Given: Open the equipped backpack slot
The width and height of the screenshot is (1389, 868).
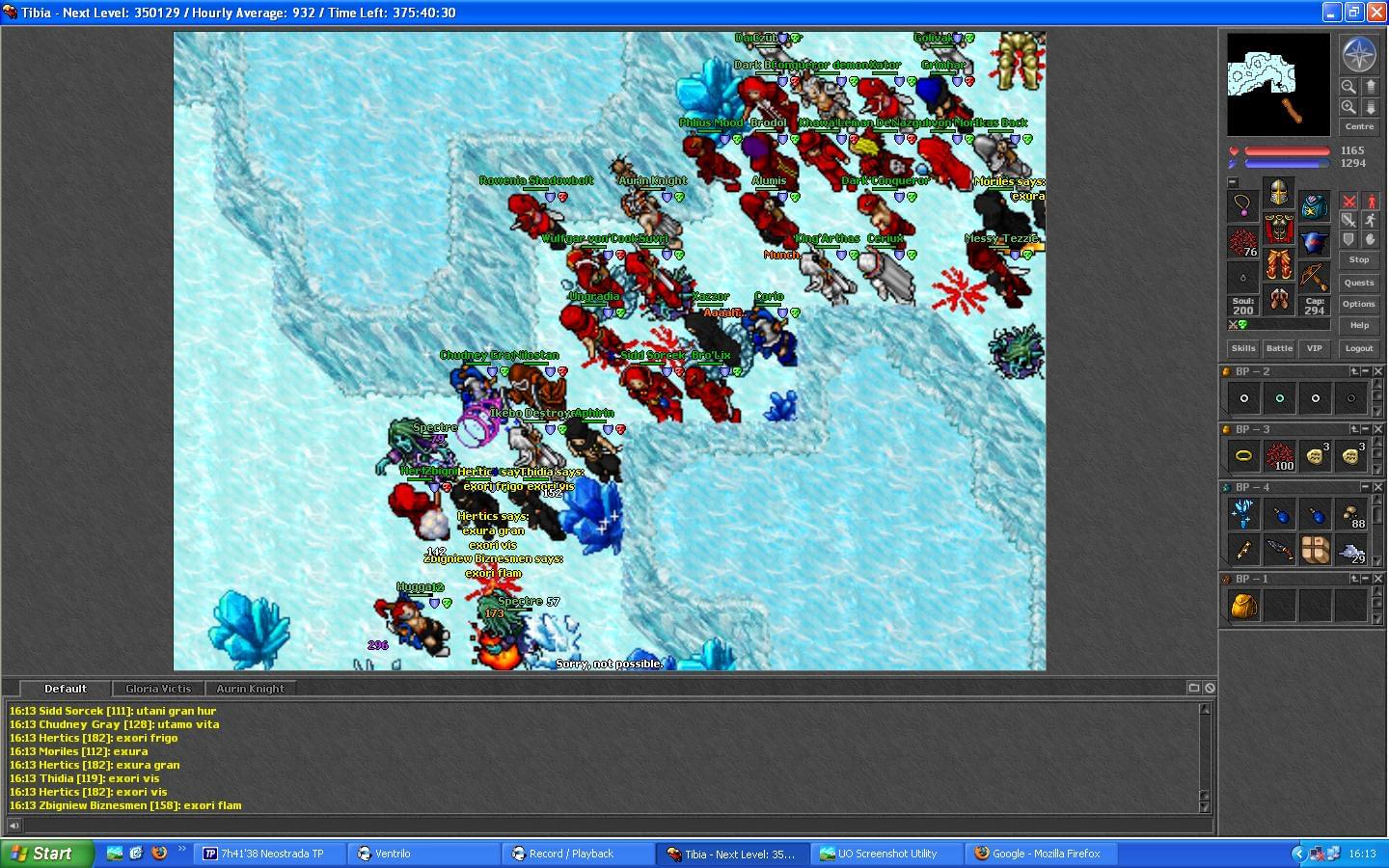Looking at the screenshot, I should pos(1315,206).
